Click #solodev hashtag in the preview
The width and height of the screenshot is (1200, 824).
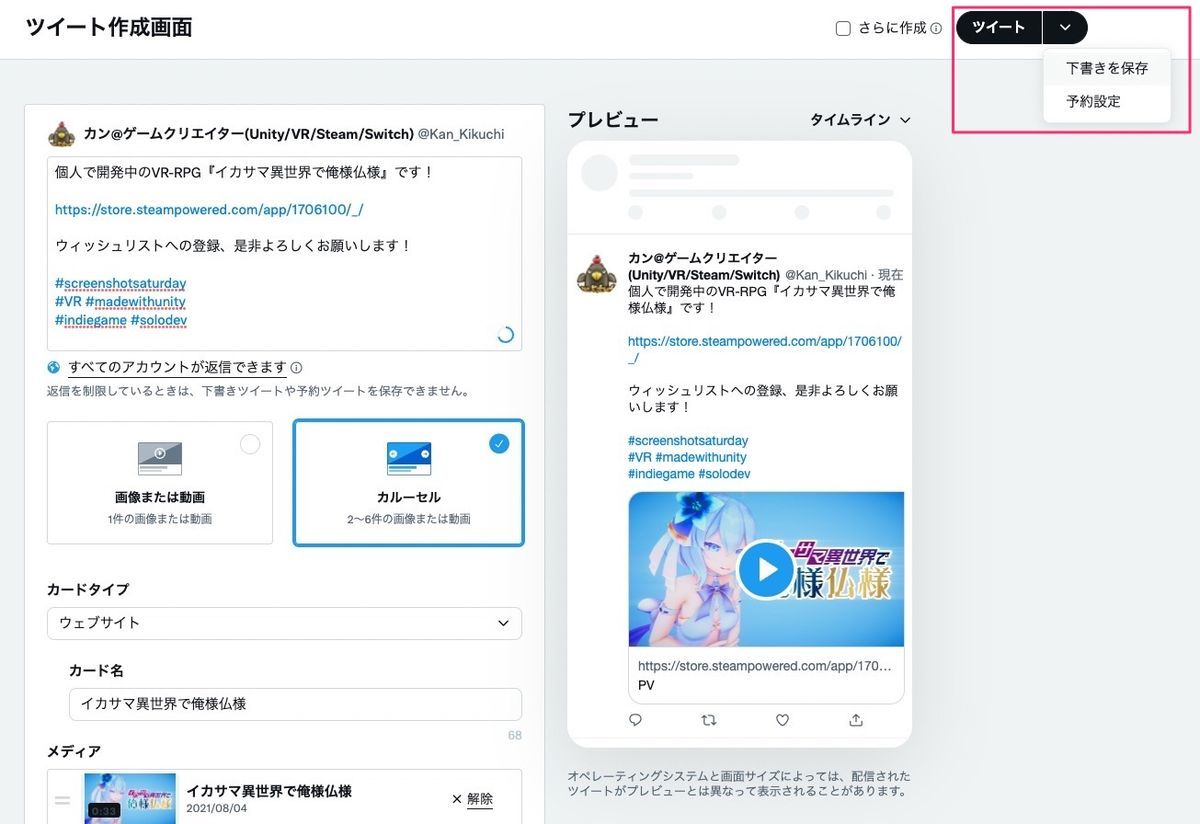724,474
